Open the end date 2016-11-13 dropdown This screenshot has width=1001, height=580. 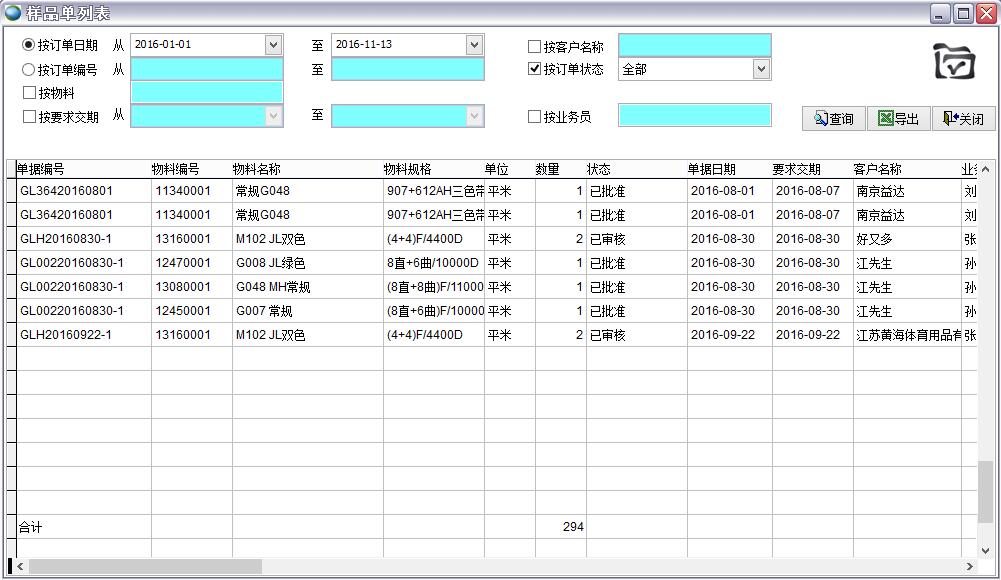pyautogui.click(x=474, y=45)
